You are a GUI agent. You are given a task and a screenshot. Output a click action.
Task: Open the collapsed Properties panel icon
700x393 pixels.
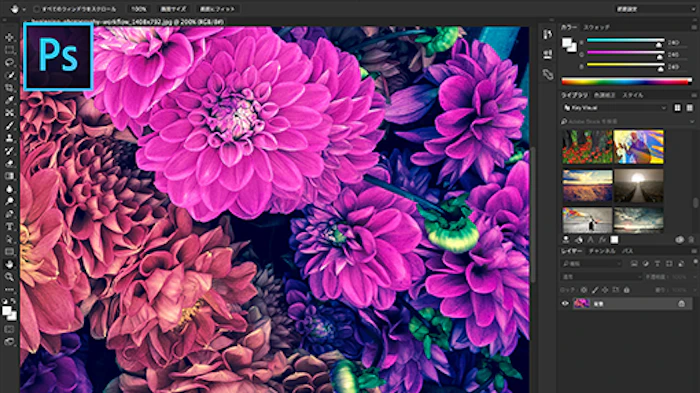point(548,54)
